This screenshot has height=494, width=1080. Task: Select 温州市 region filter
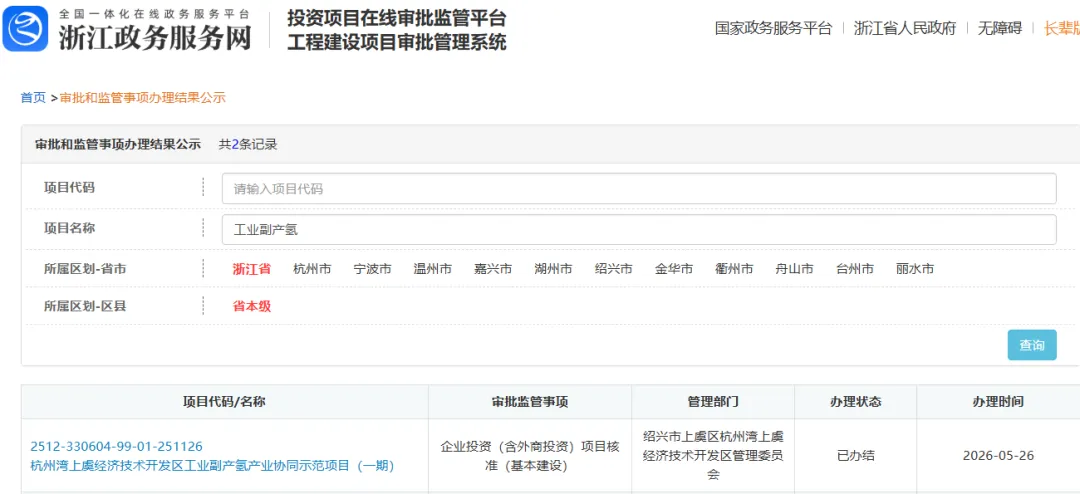[x=433, y=269]
